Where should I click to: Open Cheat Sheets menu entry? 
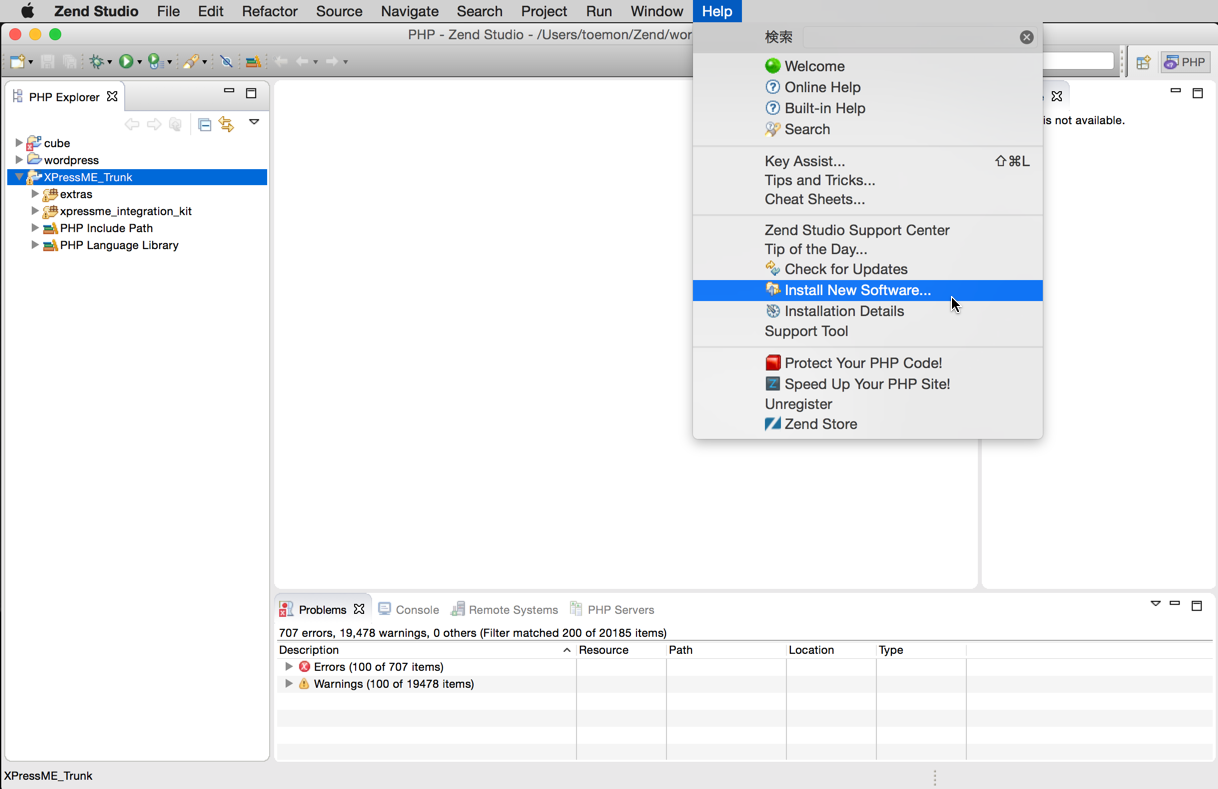tap(867, 199)
